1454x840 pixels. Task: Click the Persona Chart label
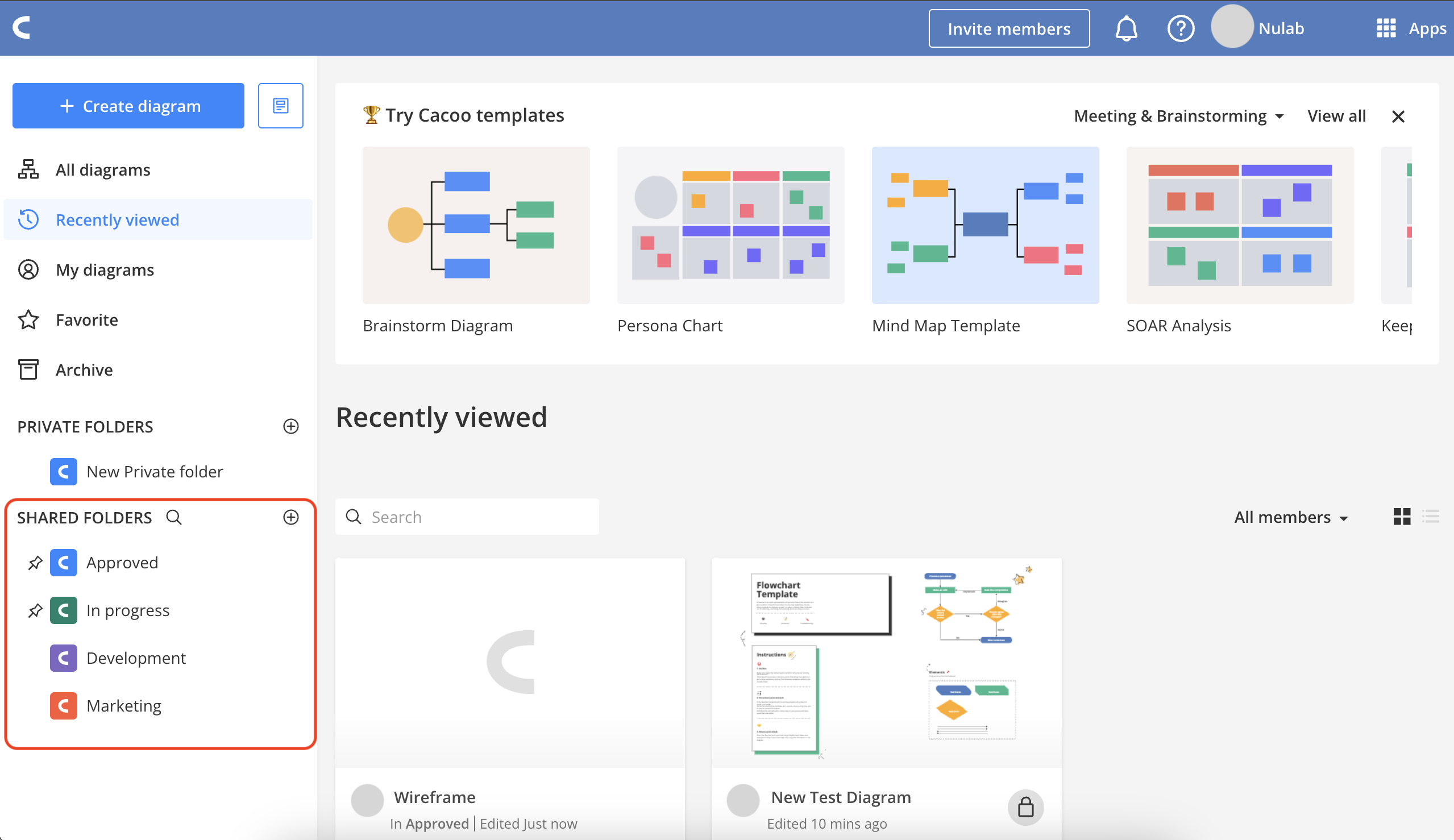point(669,326)
